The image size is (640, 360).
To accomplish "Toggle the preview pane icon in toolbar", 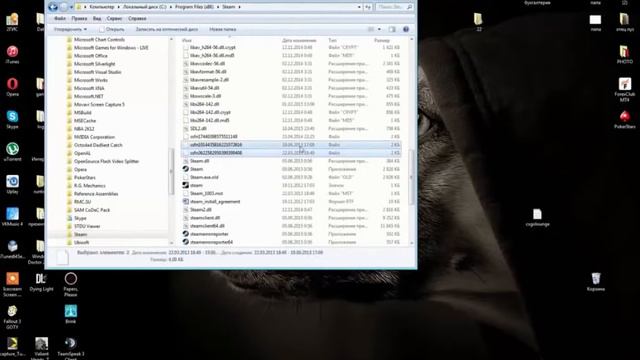I will (392, 29).
